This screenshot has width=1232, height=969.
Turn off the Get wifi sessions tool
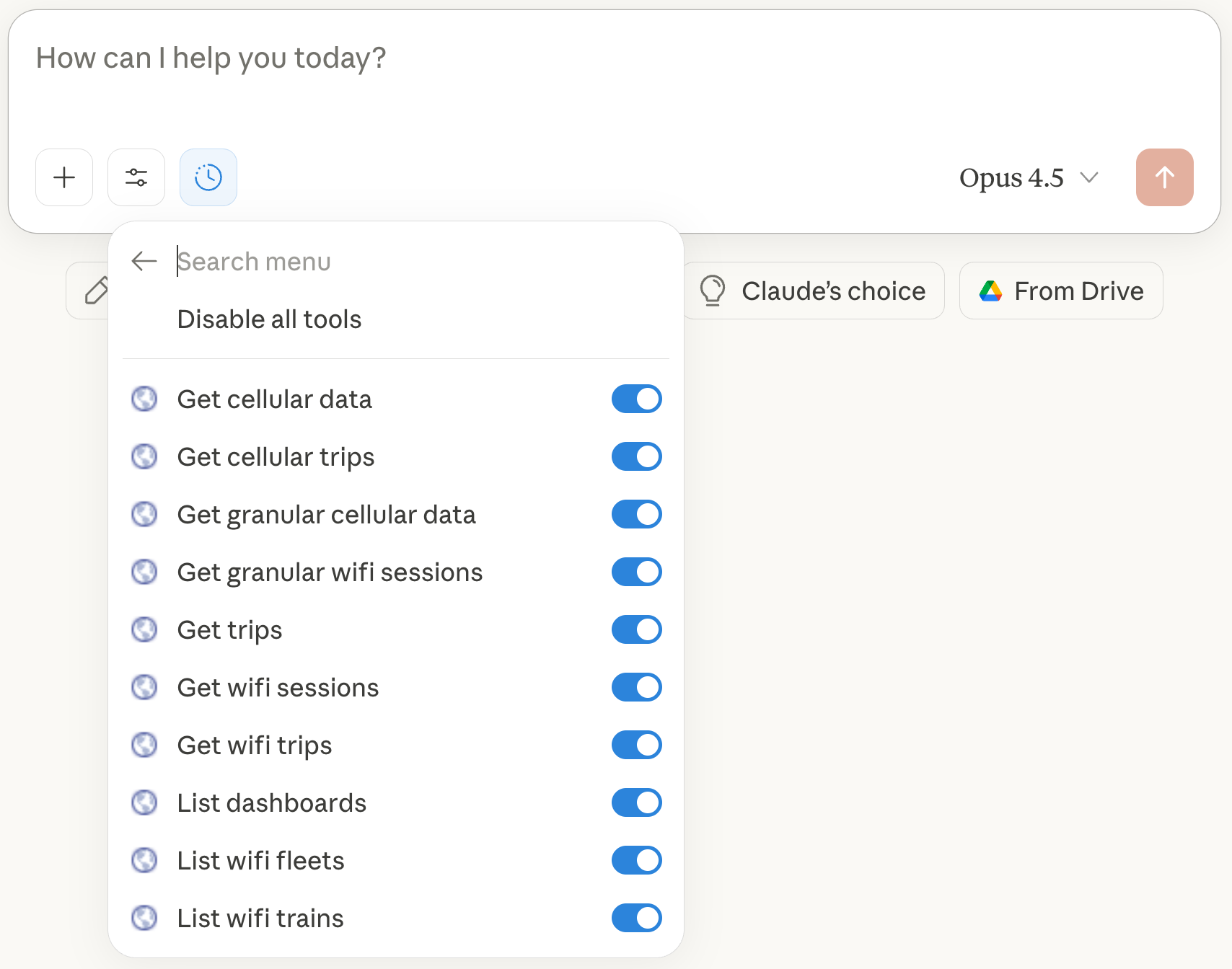pyautogui.click(x=636, y=687)
